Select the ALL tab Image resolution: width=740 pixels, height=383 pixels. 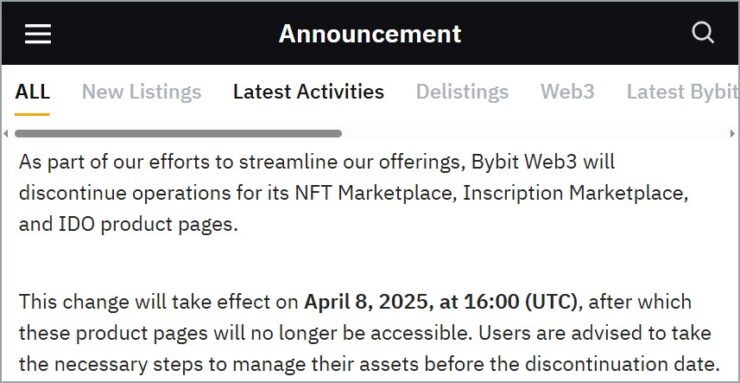32,92
